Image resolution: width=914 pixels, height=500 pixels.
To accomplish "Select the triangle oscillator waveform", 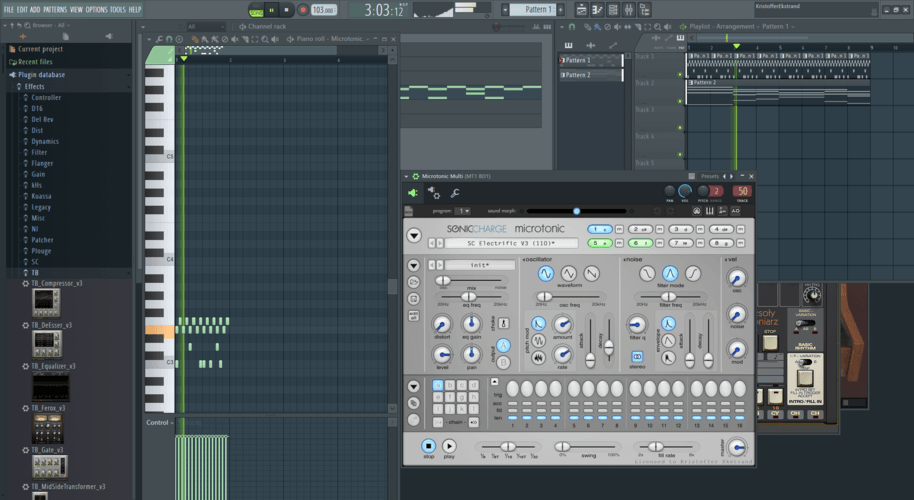I will point(568,273).
